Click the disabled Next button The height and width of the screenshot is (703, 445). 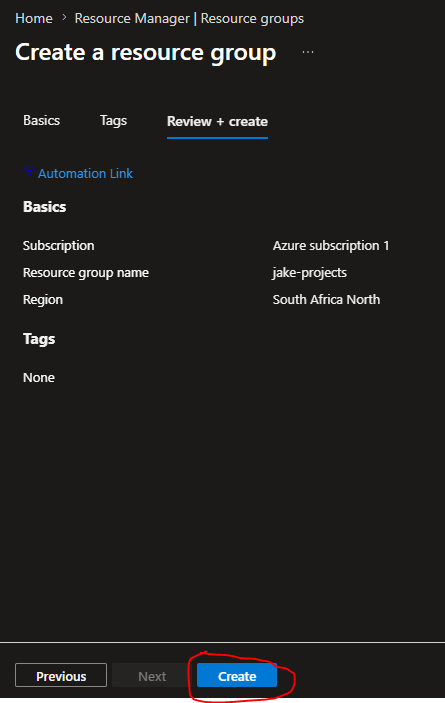click(152, 676)
